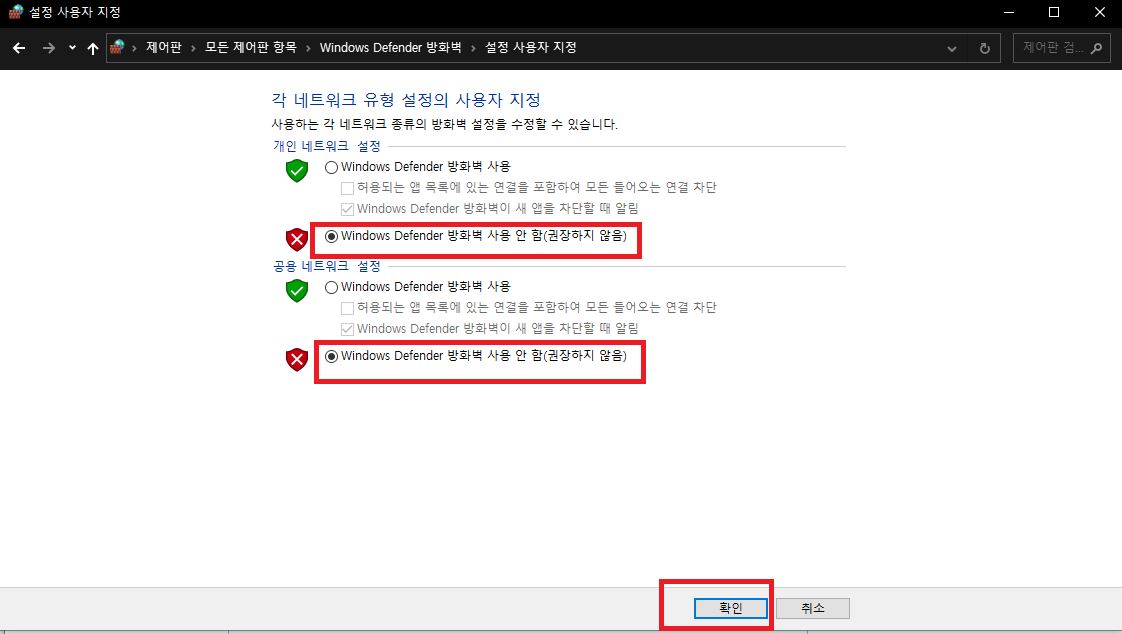Select the 설정 사용자 지정 breadcrumb

click(x=531, y=47)
